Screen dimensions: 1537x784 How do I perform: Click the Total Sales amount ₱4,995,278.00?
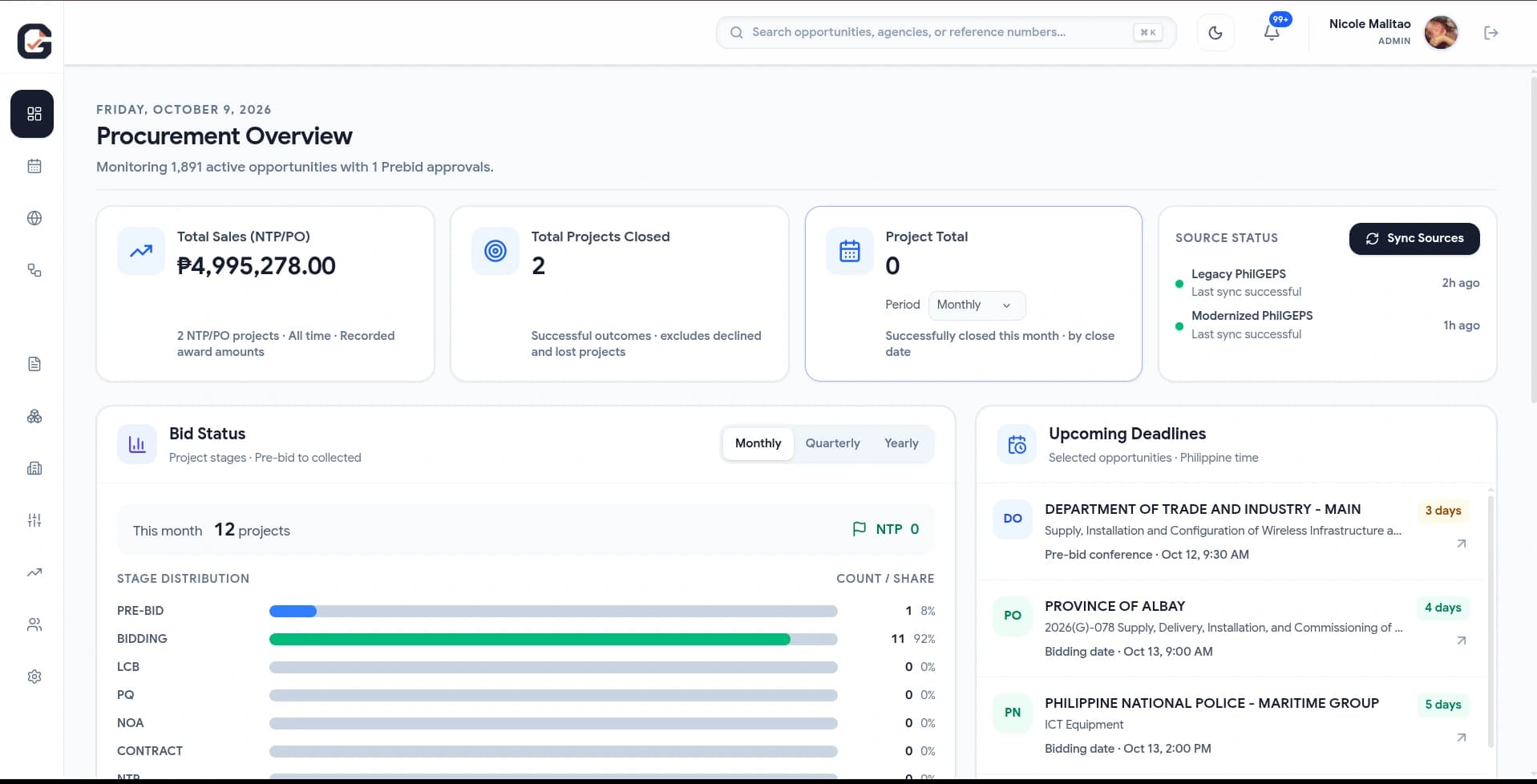click(257, 265)
